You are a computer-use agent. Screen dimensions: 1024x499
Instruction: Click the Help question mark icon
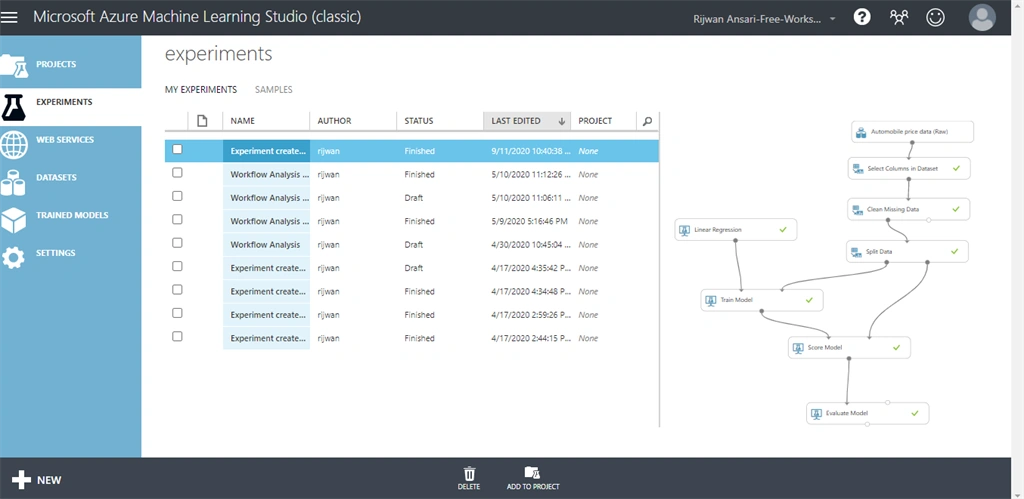(x=862, y=18)
